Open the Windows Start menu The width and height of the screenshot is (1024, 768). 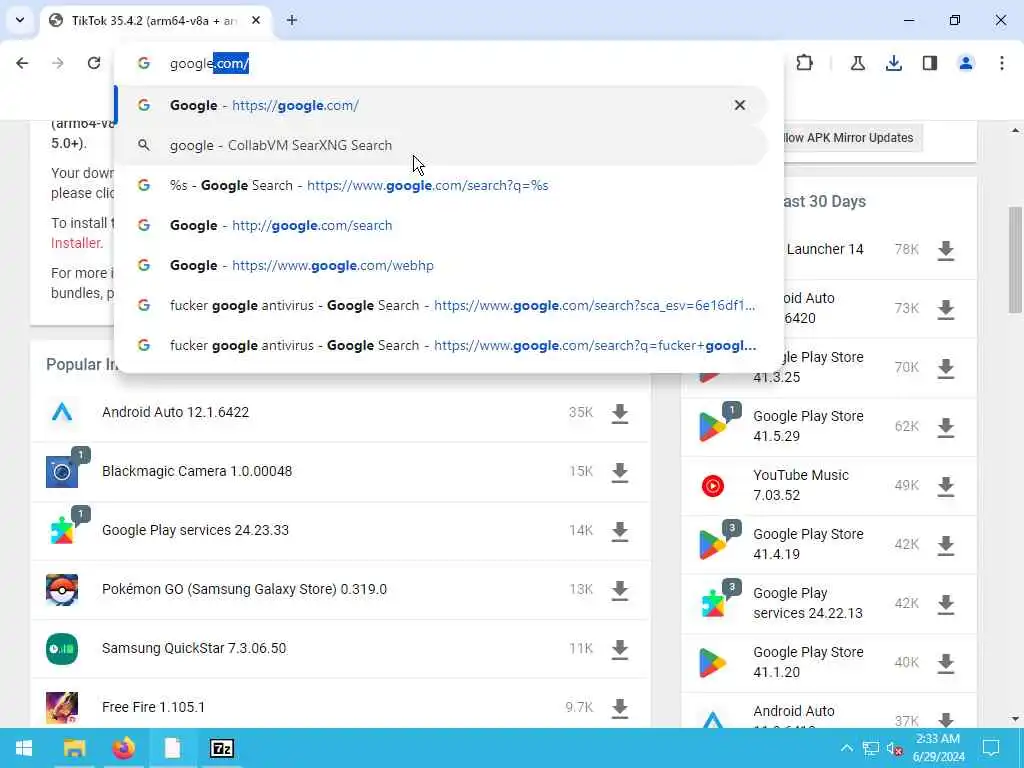click(x=24, y=748)
